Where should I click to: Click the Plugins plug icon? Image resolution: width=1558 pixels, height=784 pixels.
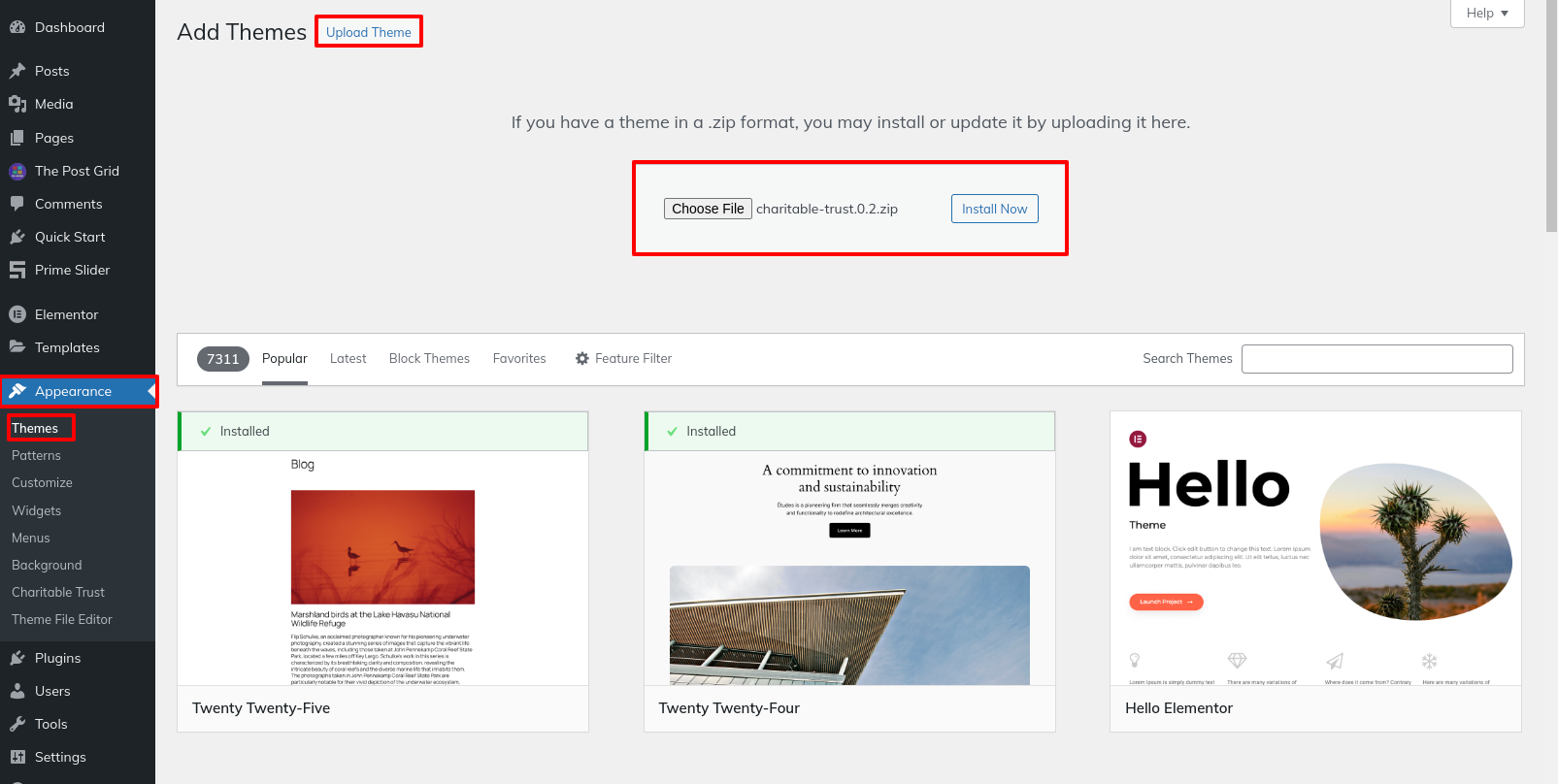[x=17, y=658]
